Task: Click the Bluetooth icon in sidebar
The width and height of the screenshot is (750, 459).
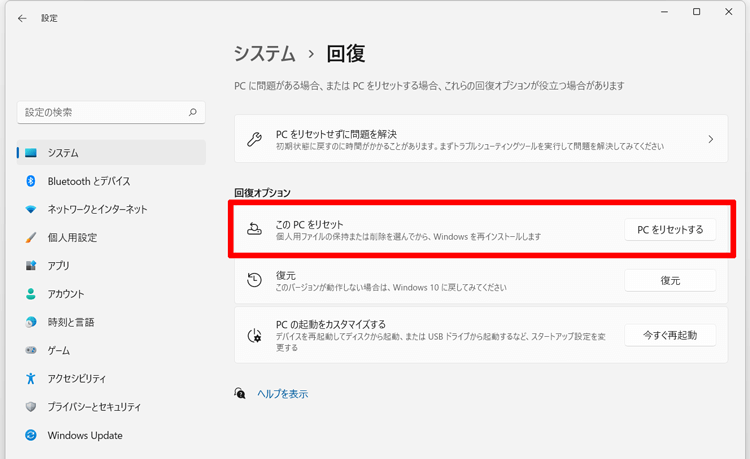Action: coord(31,181)
